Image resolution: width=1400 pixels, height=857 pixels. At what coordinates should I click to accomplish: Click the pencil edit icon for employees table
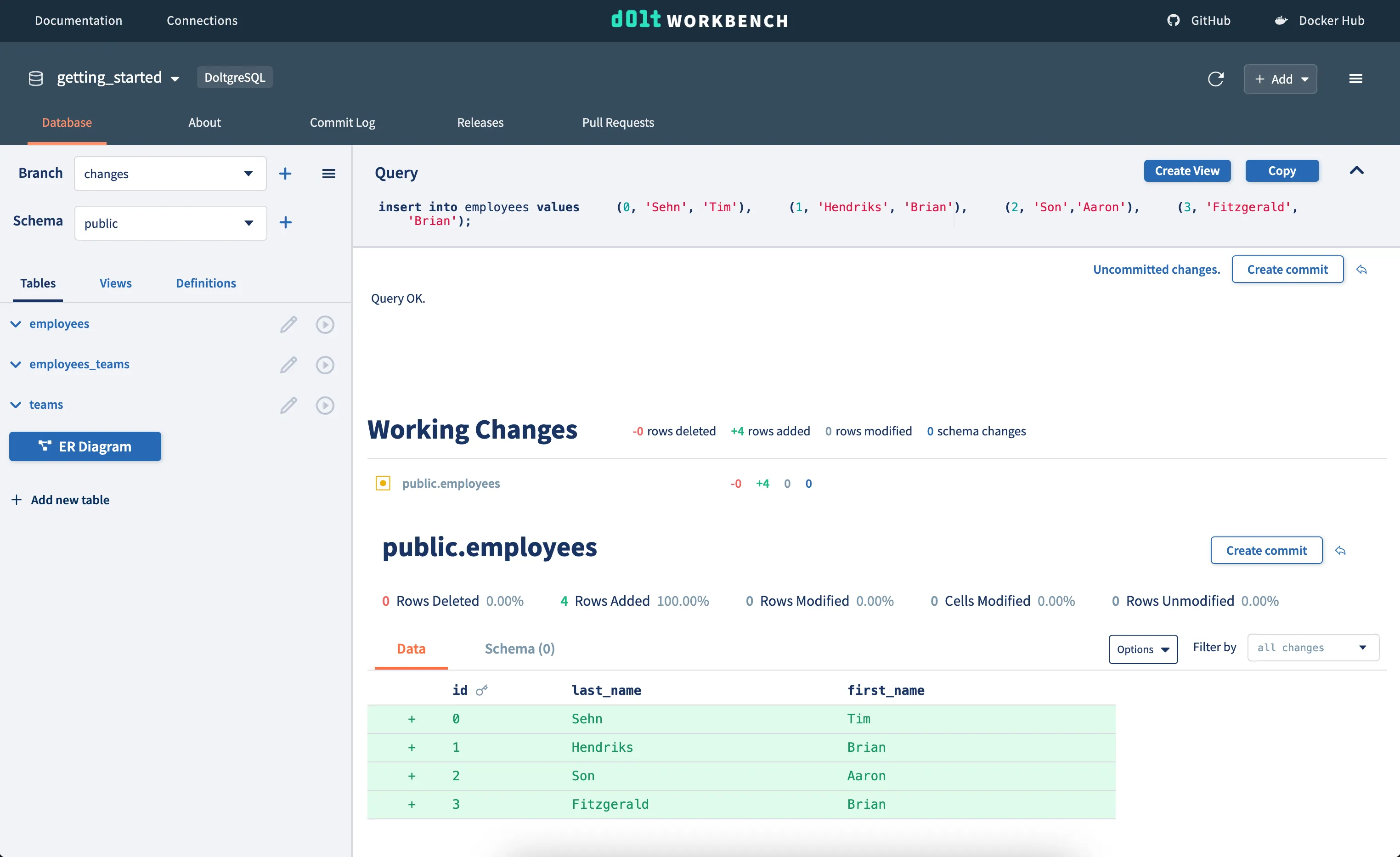coord(288,324)
